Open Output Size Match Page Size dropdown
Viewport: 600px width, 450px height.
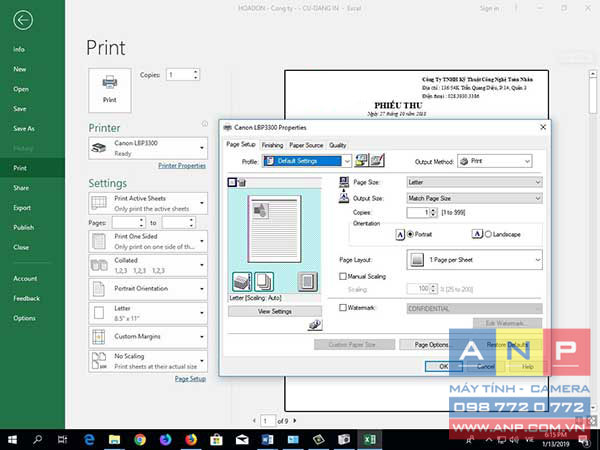(x=474, y=198)
